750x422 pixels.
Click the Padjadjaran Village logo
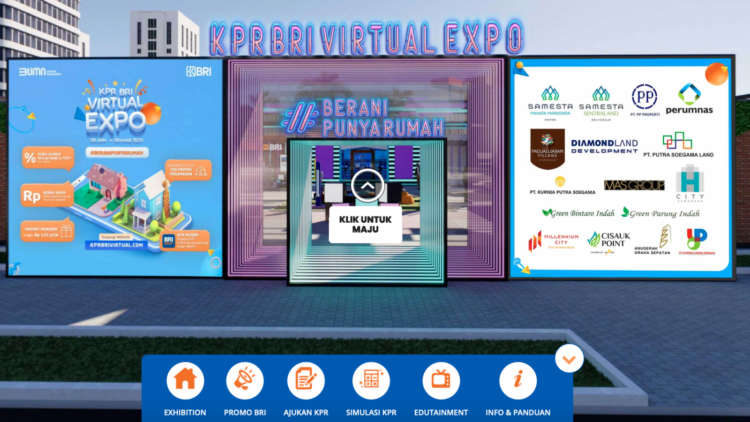pos(547,149)
